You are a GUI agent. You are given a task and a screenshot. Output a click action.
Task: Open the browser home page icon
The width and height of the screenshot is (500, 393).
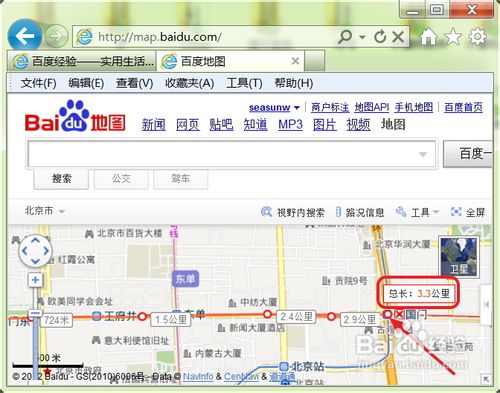(428, 36)
